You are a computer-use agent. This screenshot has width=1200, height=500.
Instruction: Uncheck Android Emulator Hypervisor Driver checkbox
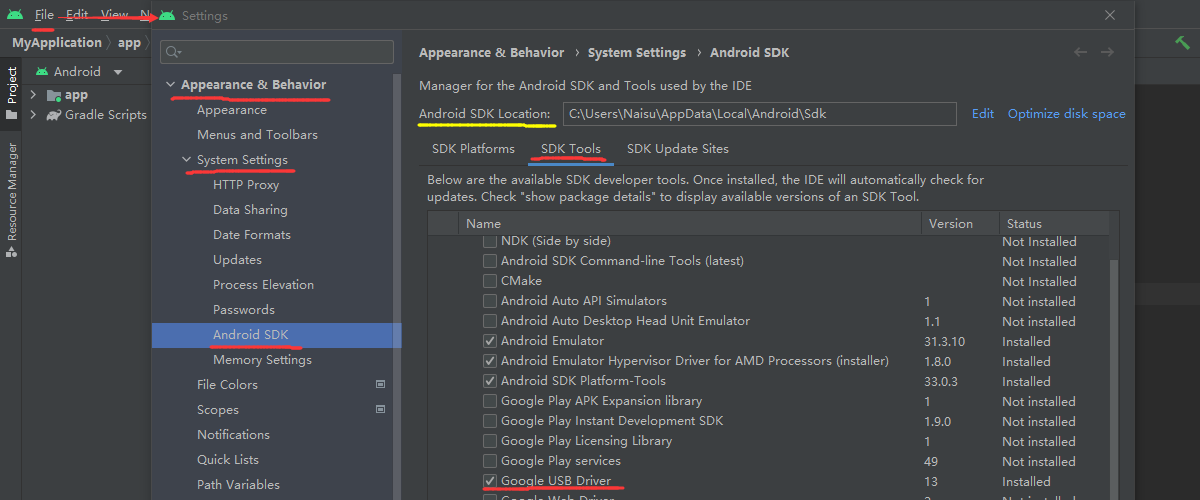(x=490, y=361)
